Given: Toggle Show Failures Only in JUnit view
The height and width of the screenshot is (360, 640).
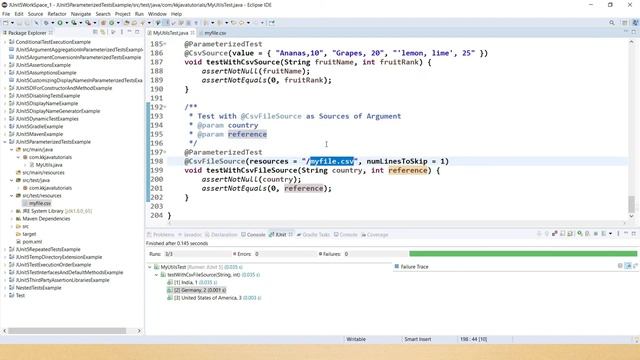Looking at the screenshot, I should 555,234.
